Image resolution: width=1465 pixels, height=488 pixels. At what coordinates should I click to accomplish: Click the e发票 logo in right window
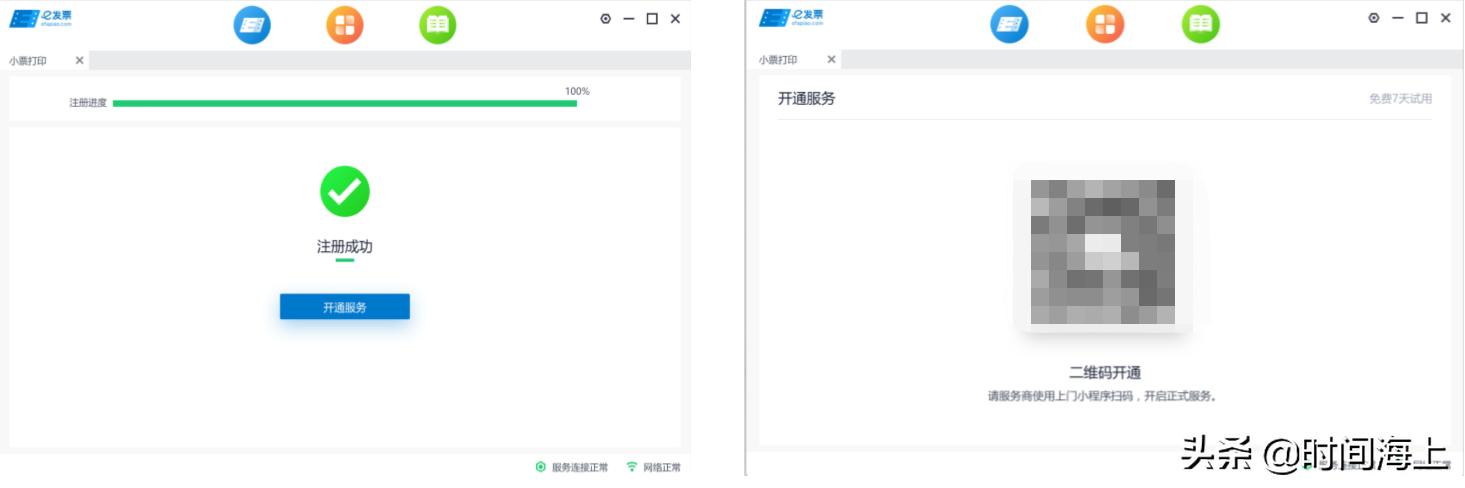pyautogui.click(x=791, y=17)
